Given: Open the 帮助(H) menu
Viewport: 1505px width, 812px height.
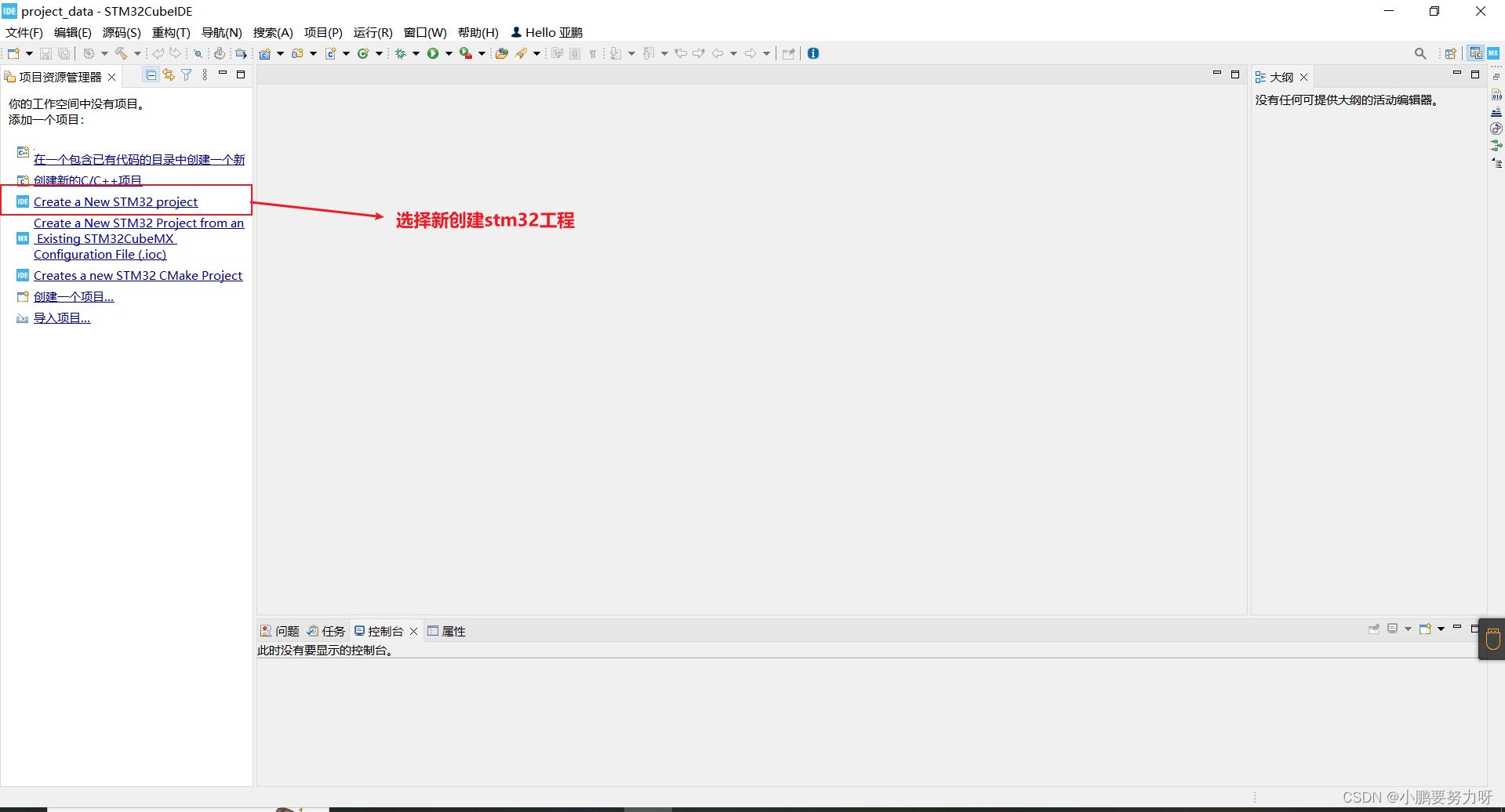Looking at the screenshot, I should click(478, 32).
